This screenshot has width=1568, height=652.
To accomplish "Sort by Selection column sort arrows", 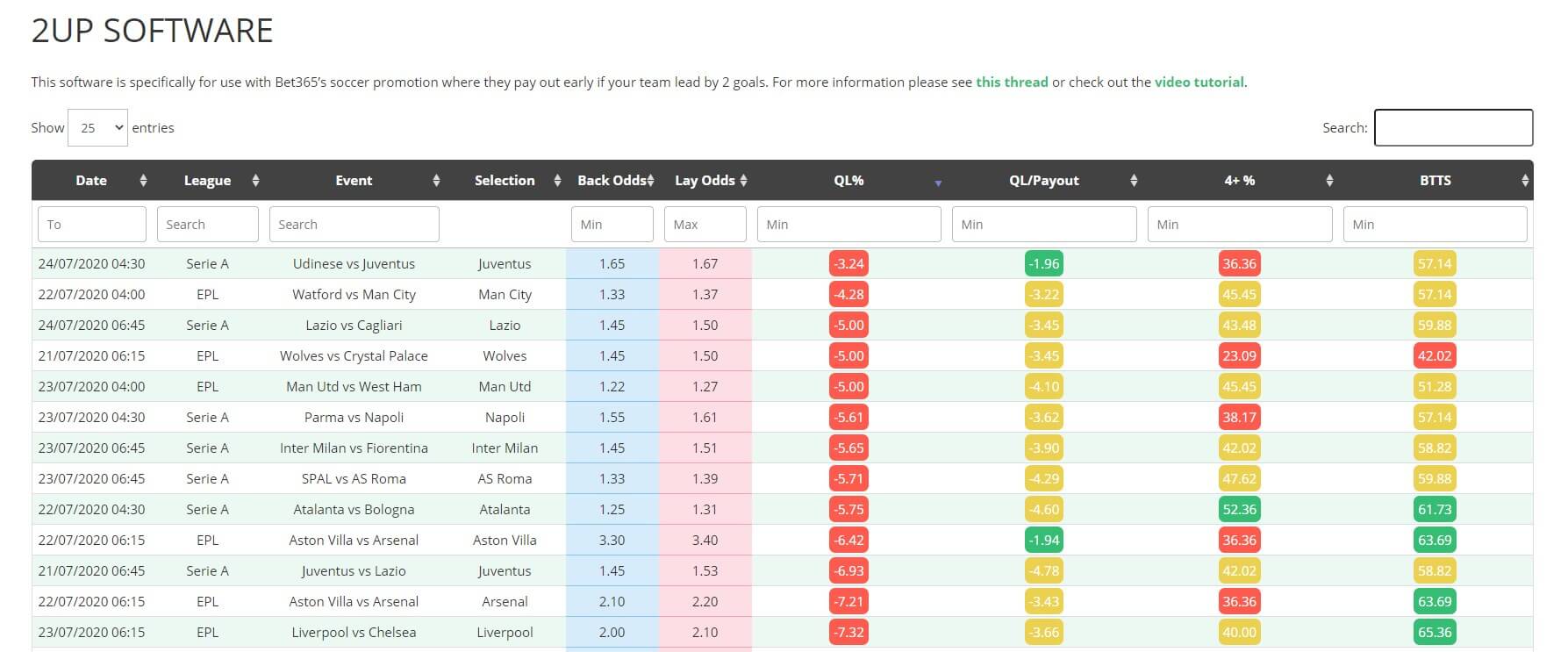I will (x=557, y=181).
